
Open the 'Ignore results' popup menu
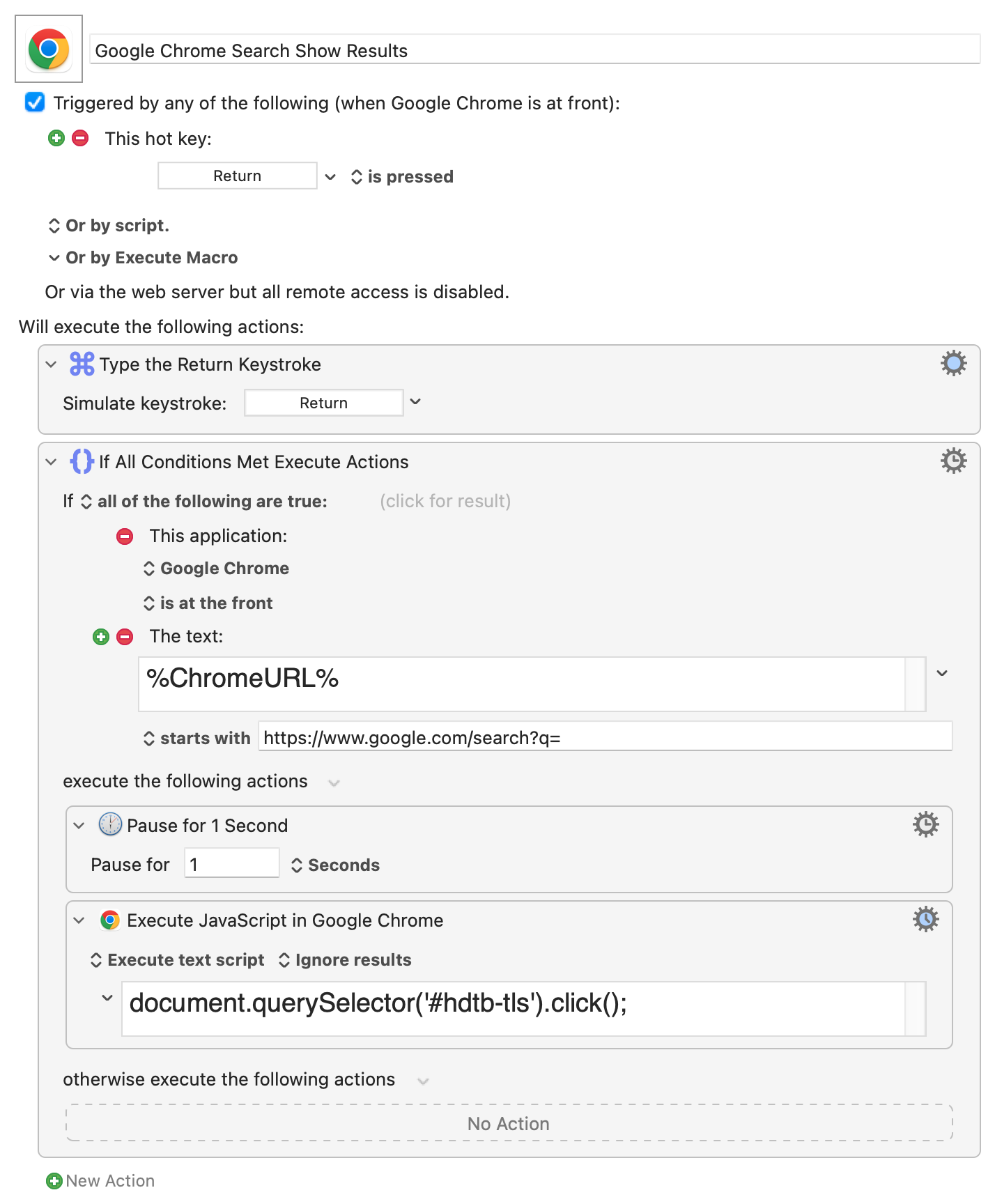[345, 960]
